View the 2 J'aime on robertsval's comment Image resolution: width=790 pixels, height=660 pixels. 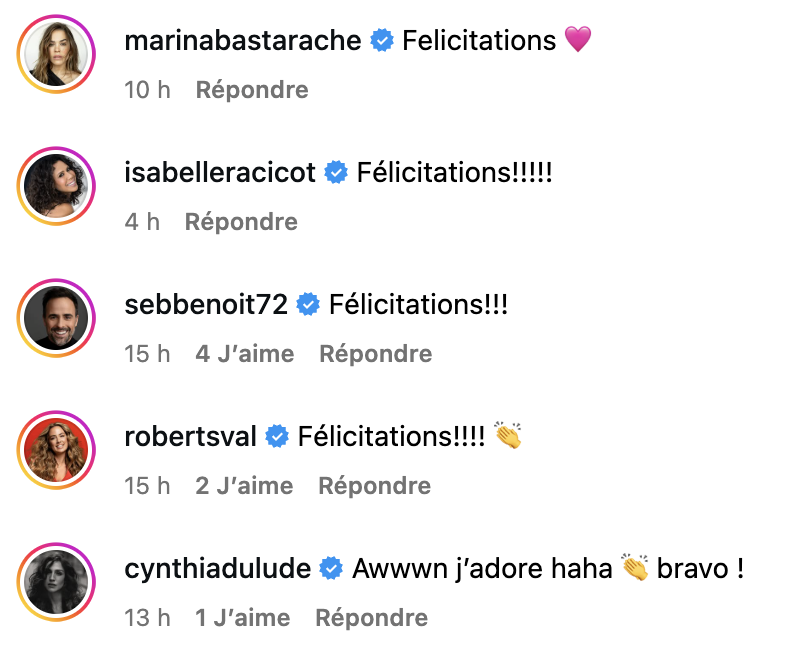pos(244,486)
